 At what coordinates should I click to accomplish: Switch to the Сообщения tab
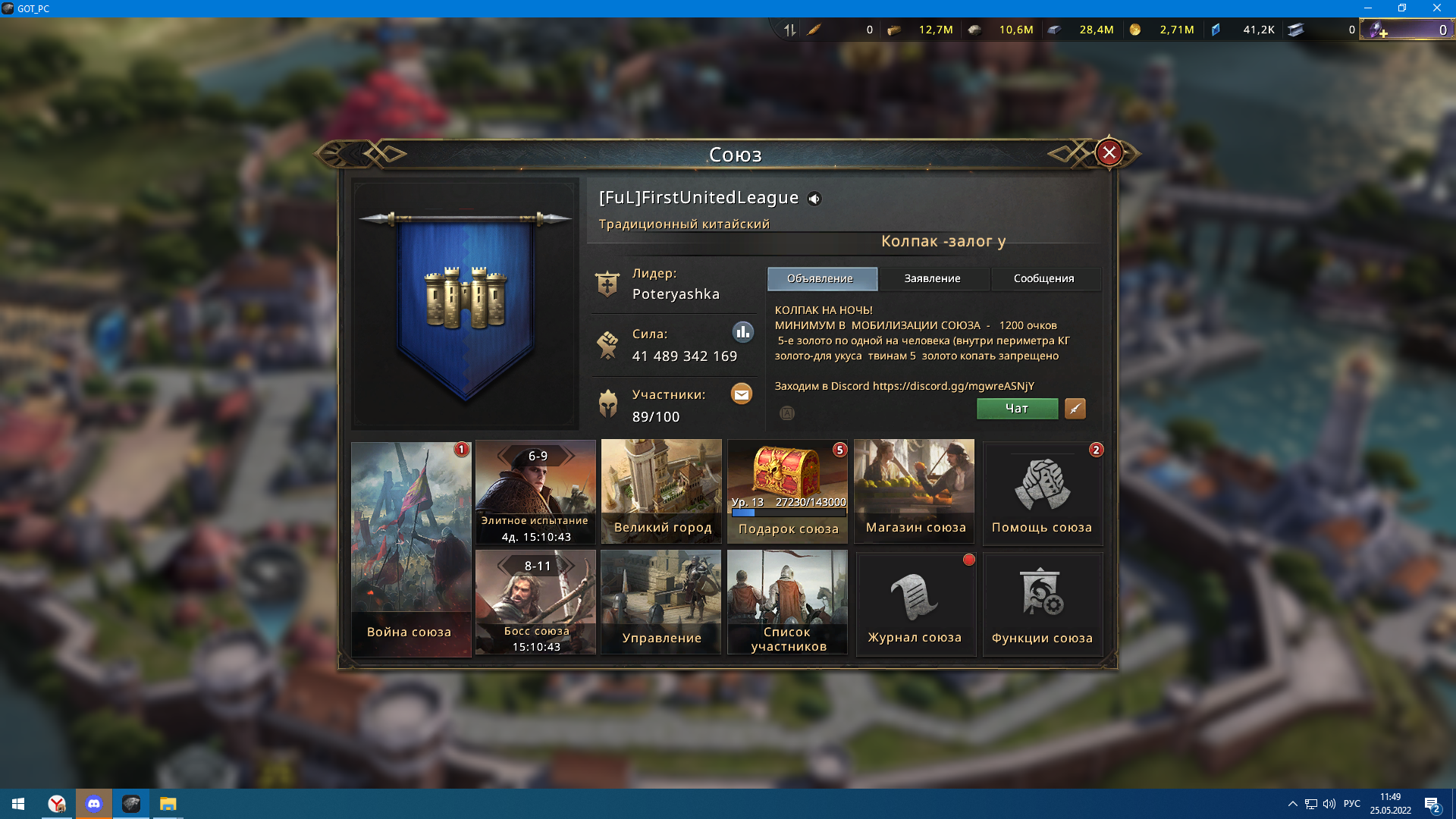(x=1044, y=278)
